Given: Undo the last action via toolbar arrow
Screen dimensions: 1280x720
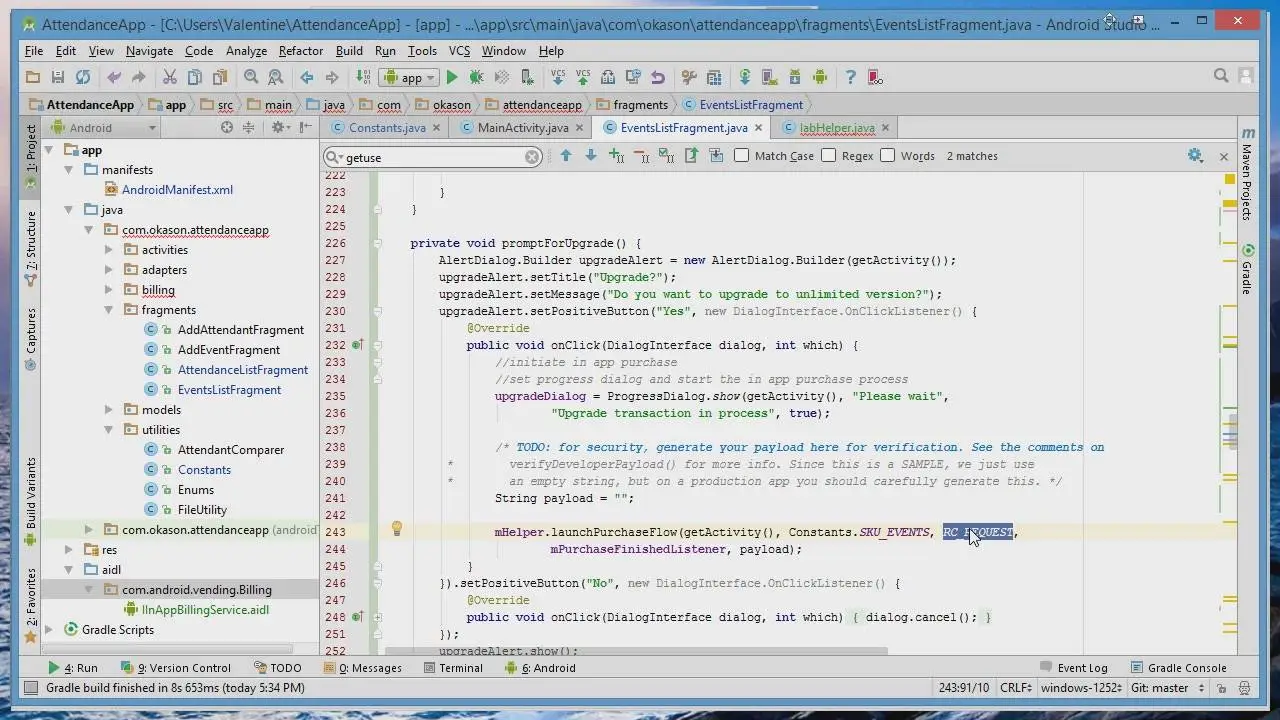Looking at the screenshot, I should tap(114, 77).
